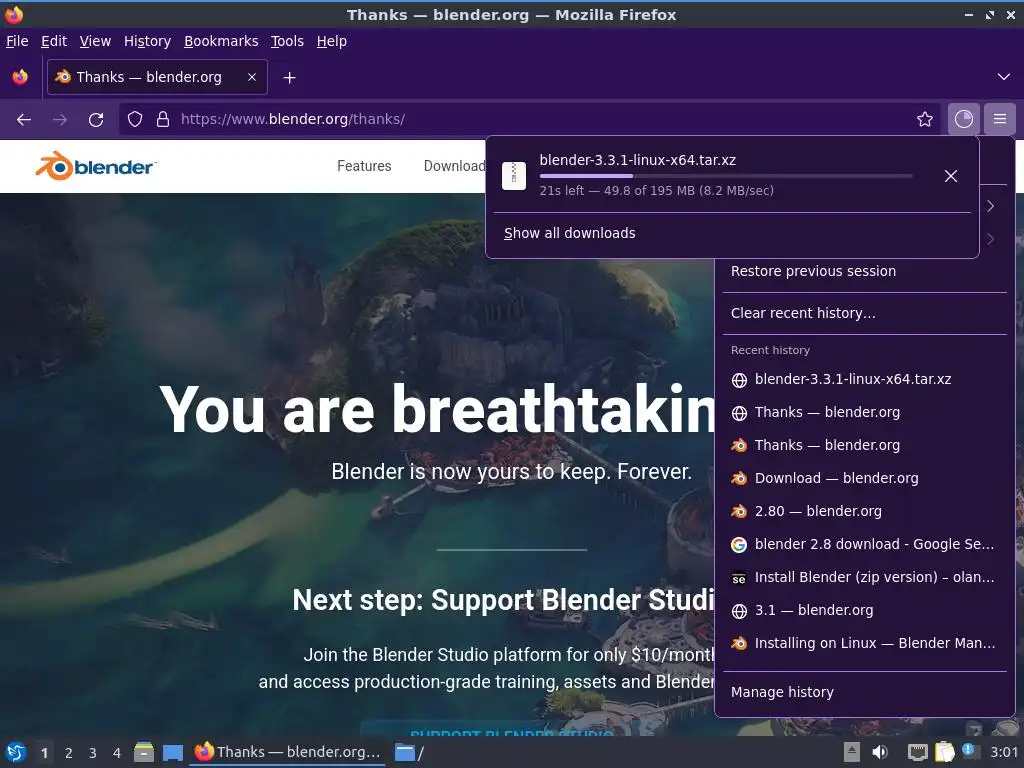The width and height of the screenshot is (1024, 768).
Task: Open the Tools menu
Action: [x=287, y=41]
